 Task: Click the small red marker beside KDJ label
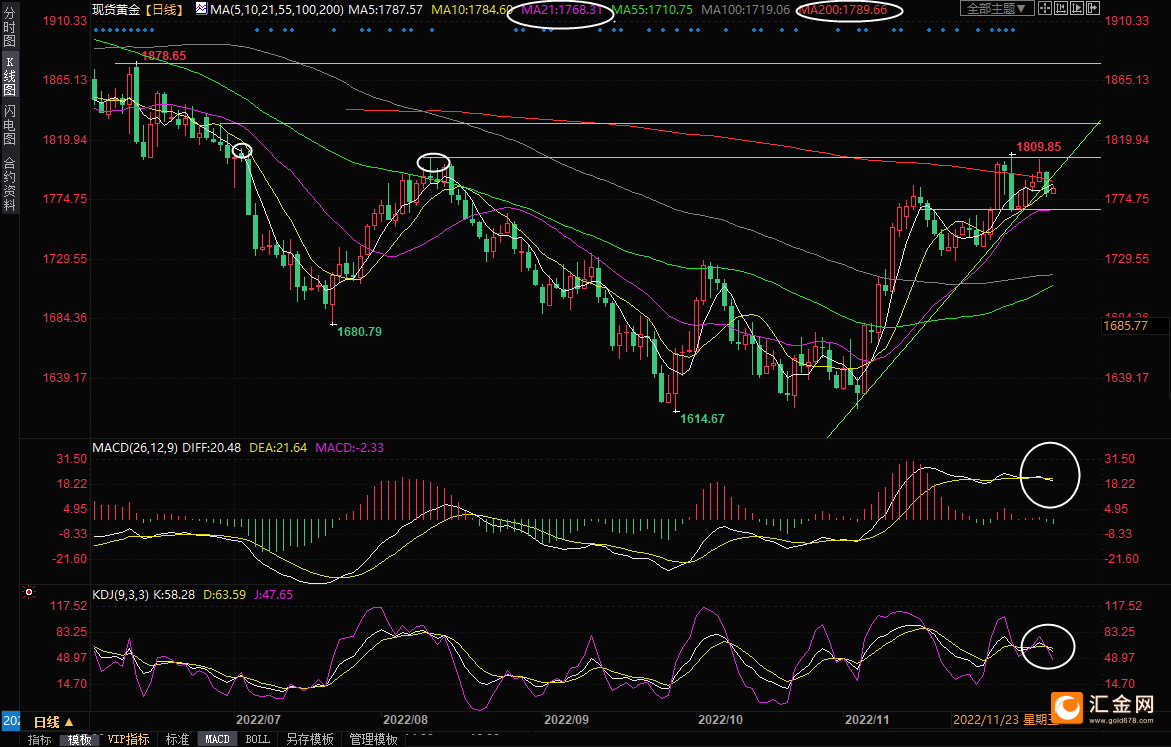(27, 593)
